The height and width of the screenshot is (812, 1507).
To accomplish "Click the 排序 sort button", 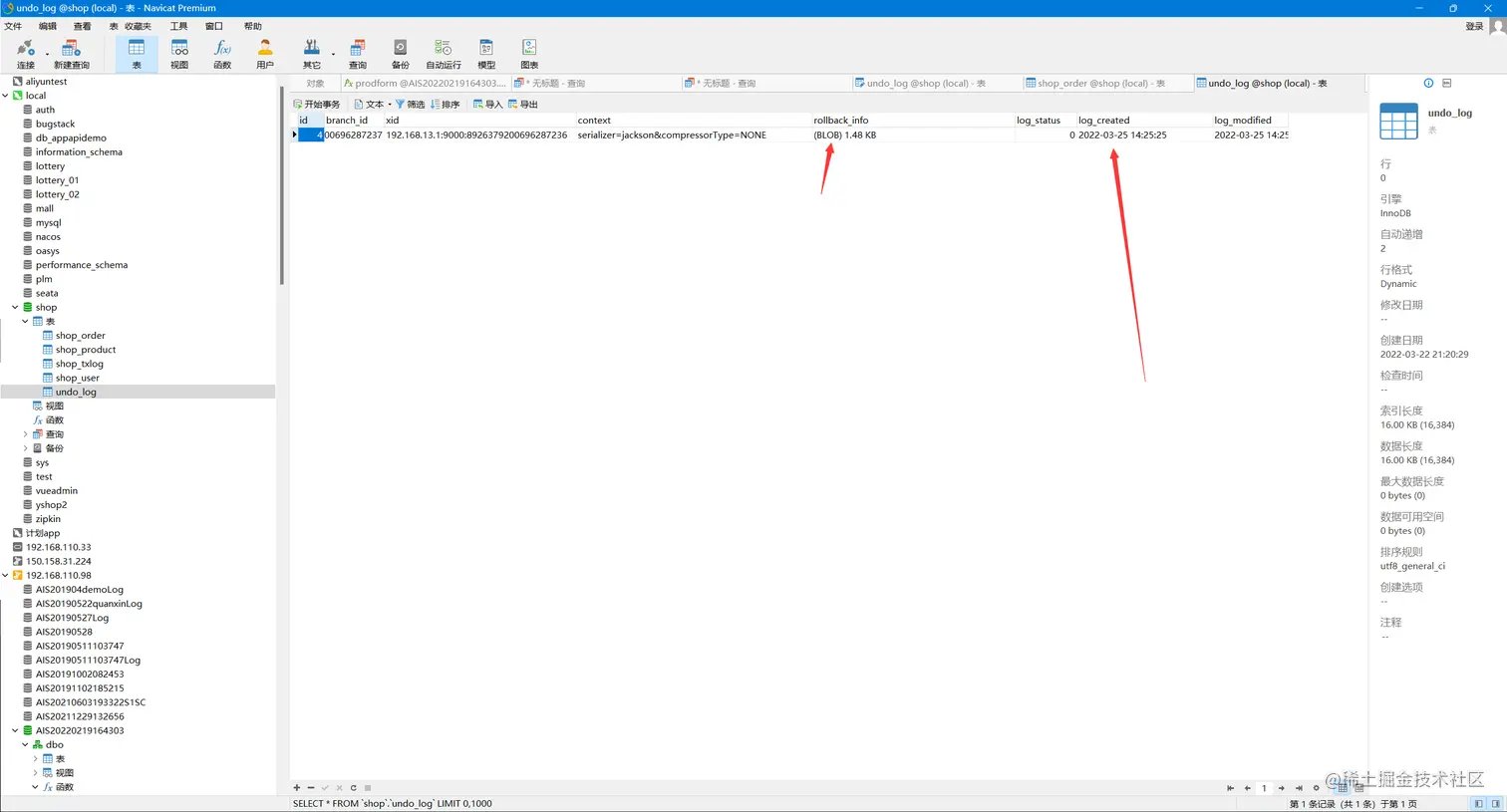I will (445, 104).
